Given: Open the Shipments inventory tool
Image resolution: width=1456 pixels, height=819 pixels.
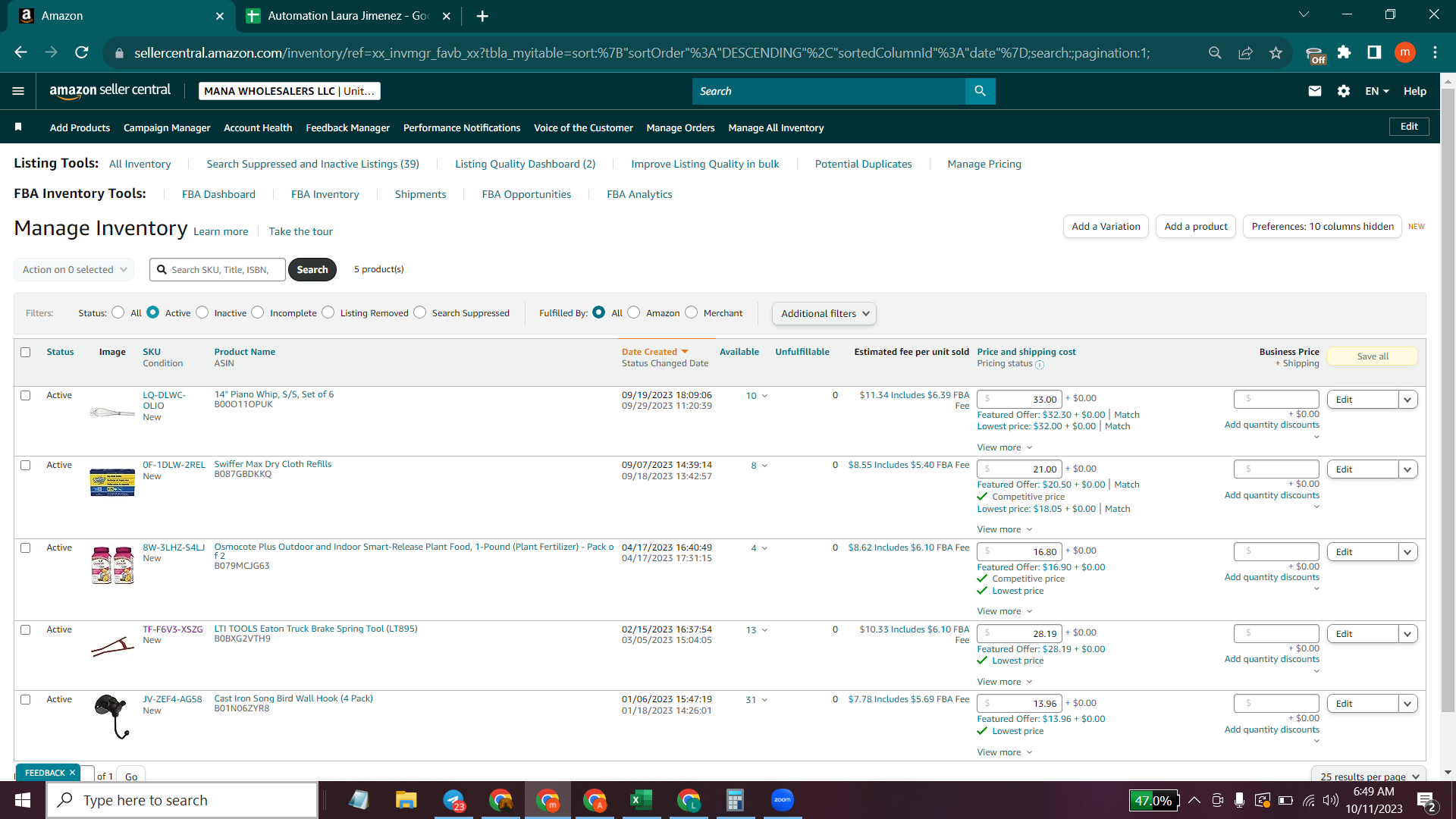Looking at the screenshot, I should point(420,194).
